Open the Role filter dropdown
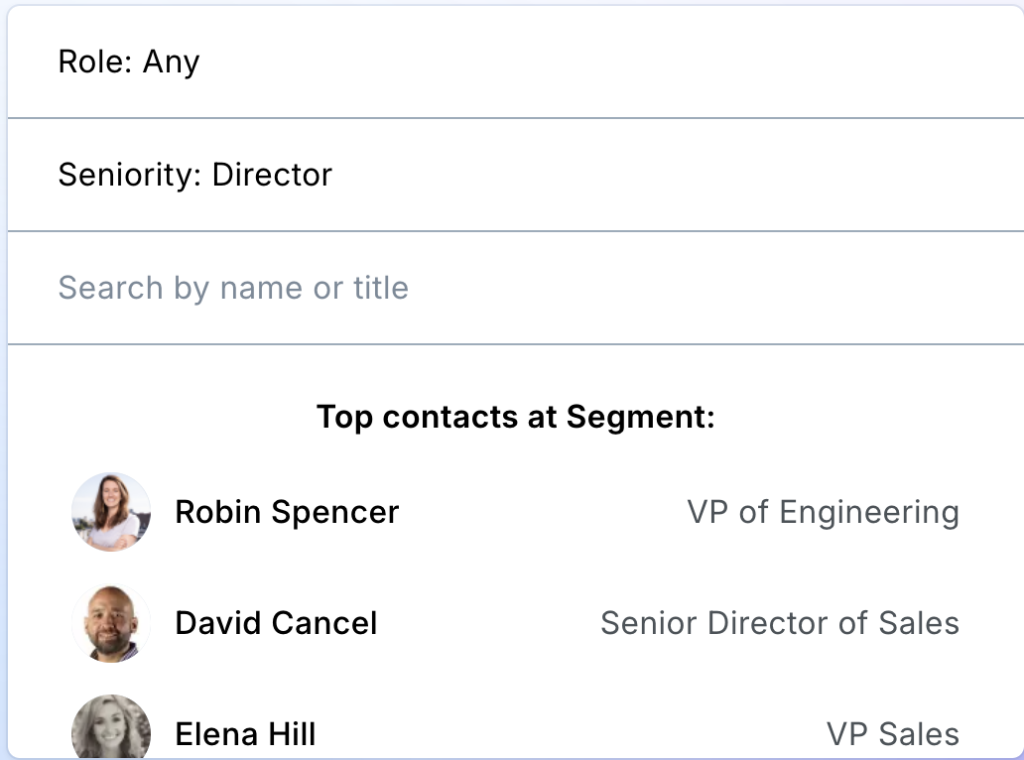The width and height of the screenshot is (1024, 760). click(515, 62)
